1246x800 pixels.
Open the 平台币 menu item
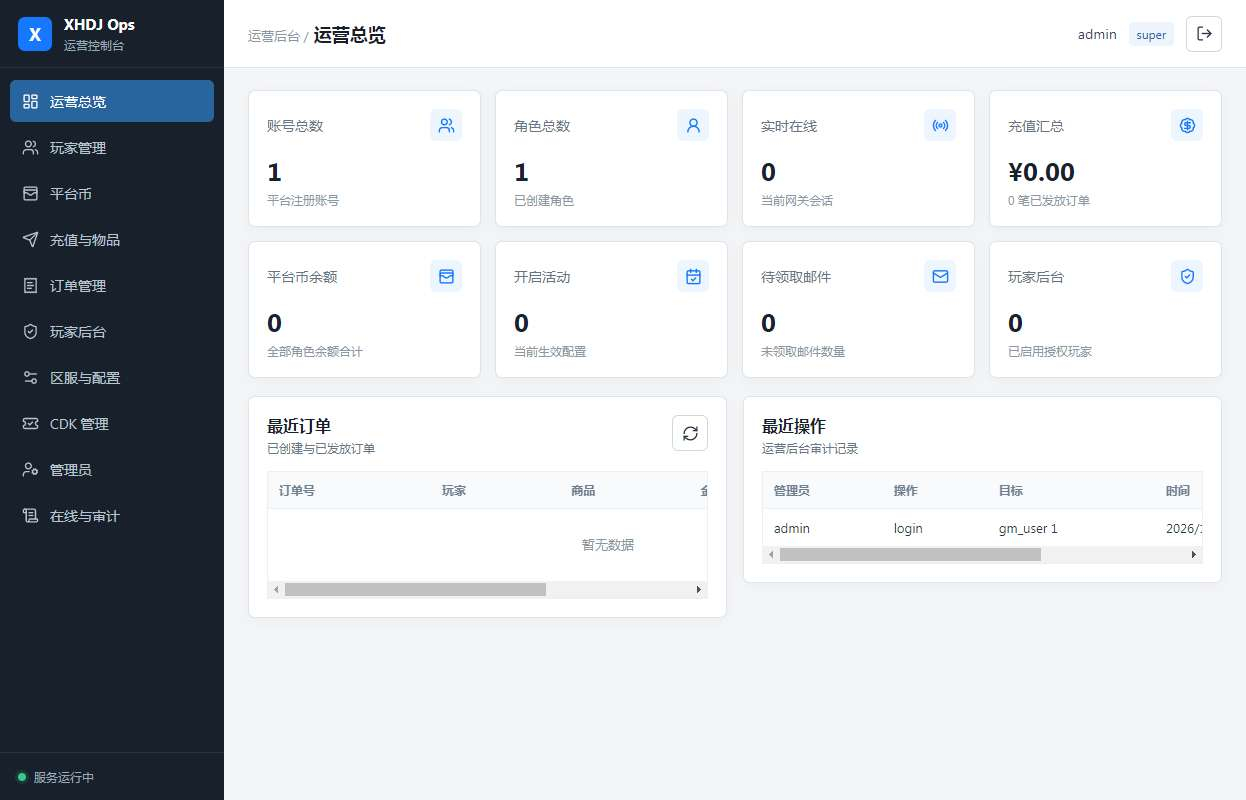tap(112, 193)
